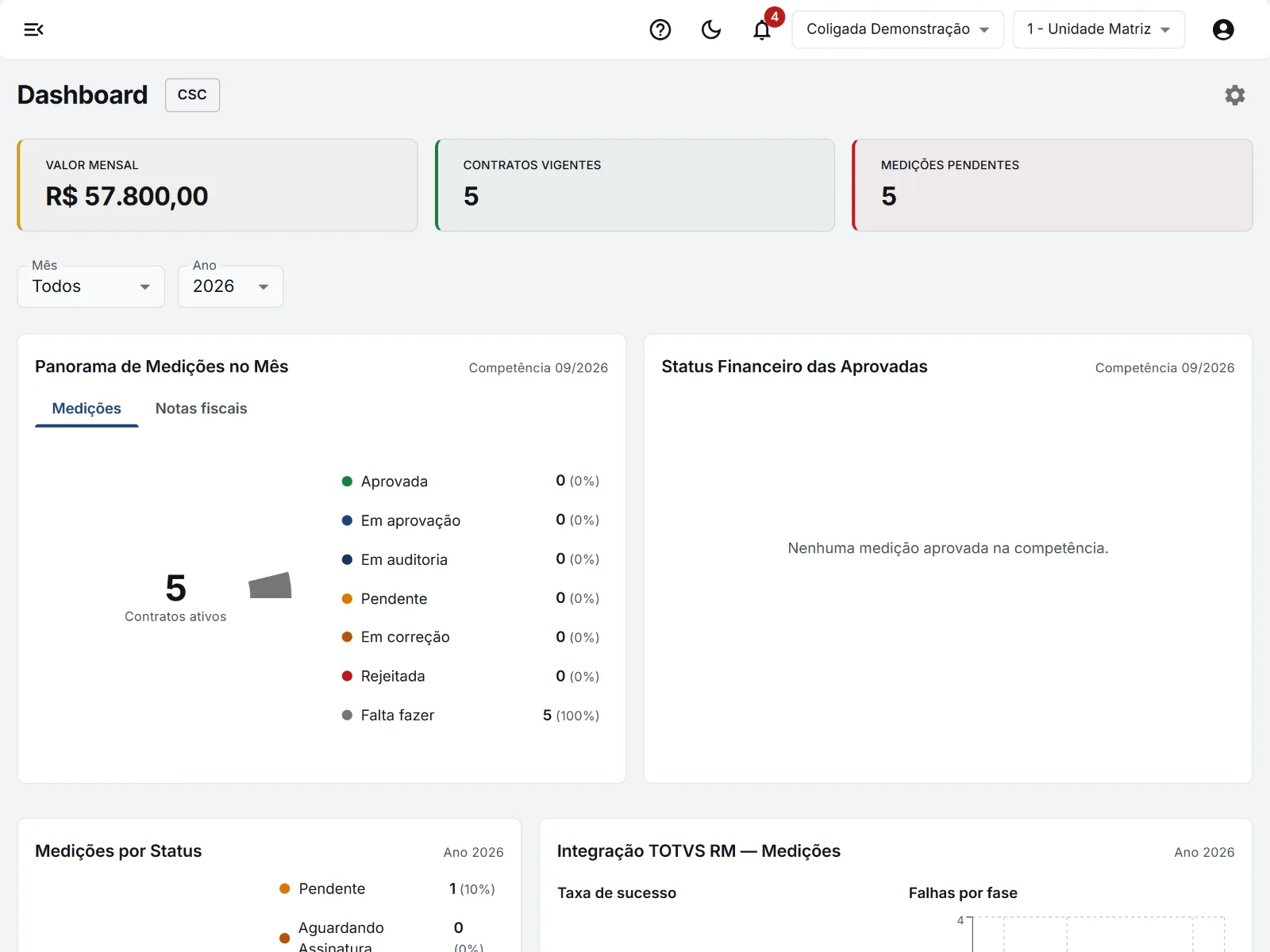Screen dimensions: 1270x952
Task: Open the user account avatar icon
Action: pyautogui.click(x=1223, y=29)
